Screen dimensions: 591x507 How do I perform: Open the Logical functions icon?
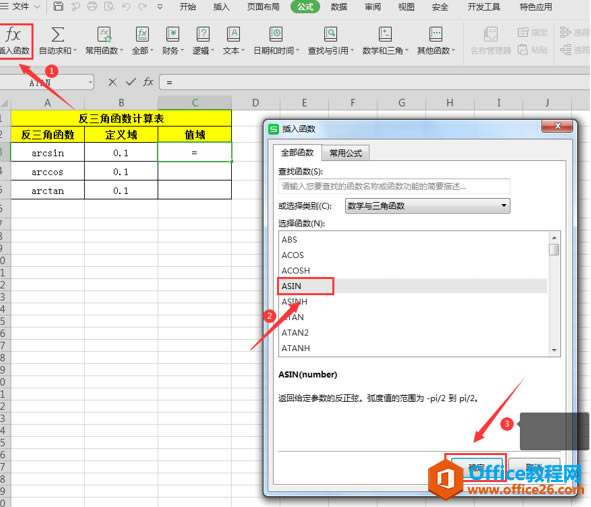click(x=203, y=34)
